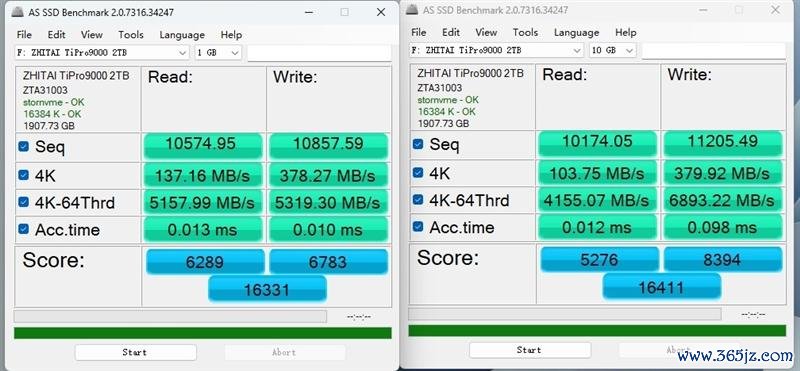800x371 pixels.
Task: Click the Seq write value 11205.49
Action: click(723, 144)
